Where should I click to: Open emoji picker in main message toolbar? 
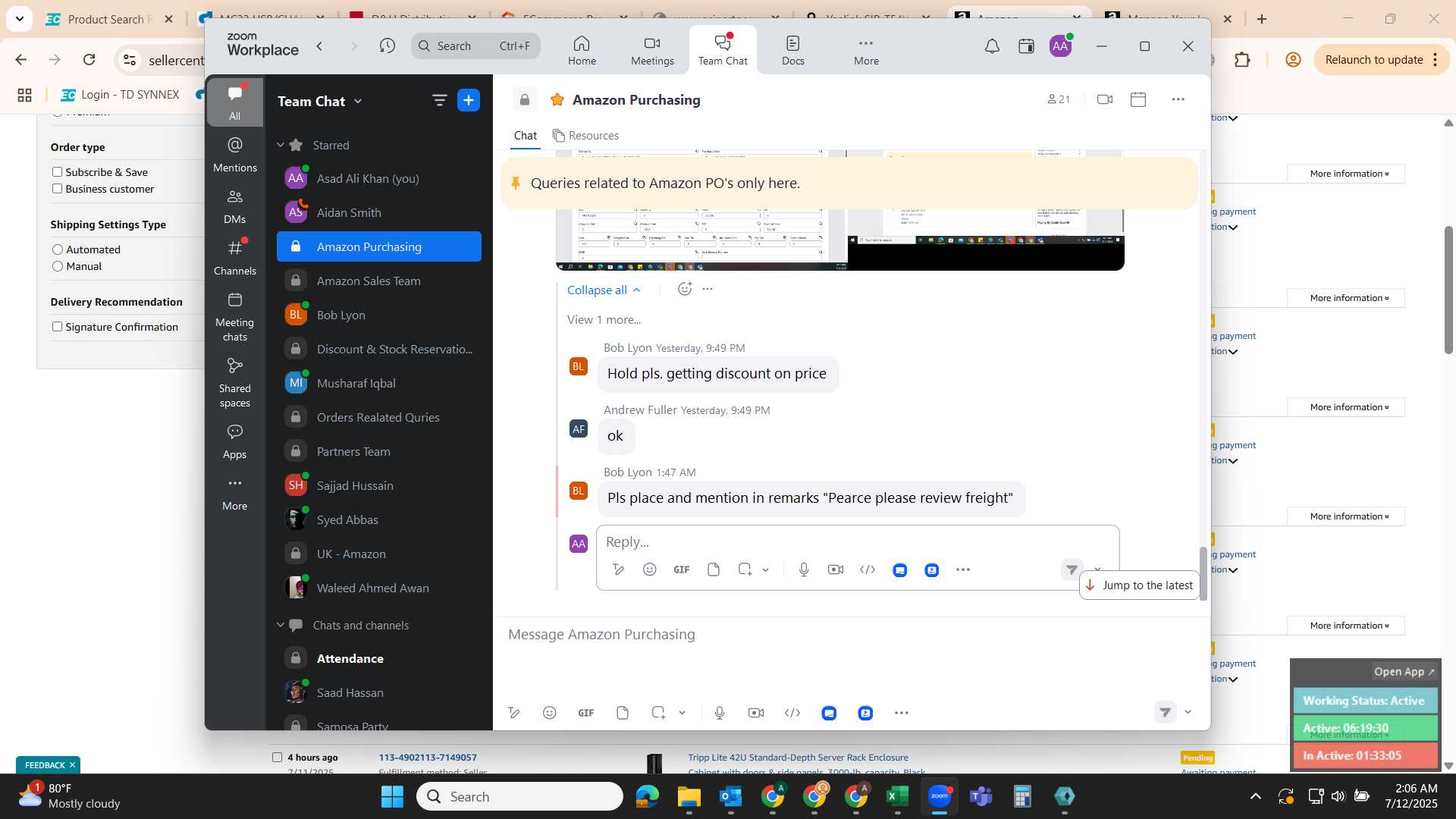(550, 713)
